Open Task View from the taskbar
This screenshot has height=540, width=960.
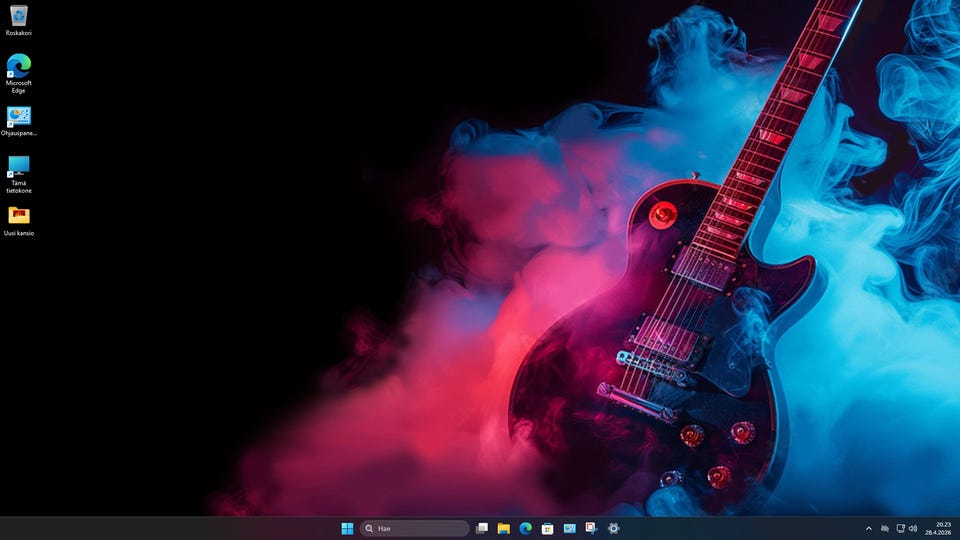pos(482,528)
